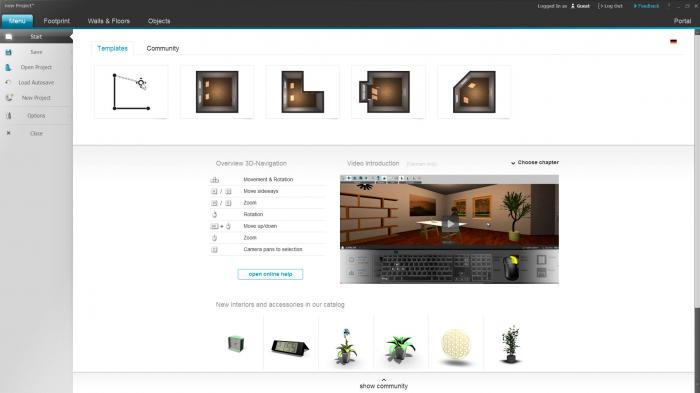Pick the square room template
Image resolution: width=700 pixels, height=393 pixels.
coord(217,92)
